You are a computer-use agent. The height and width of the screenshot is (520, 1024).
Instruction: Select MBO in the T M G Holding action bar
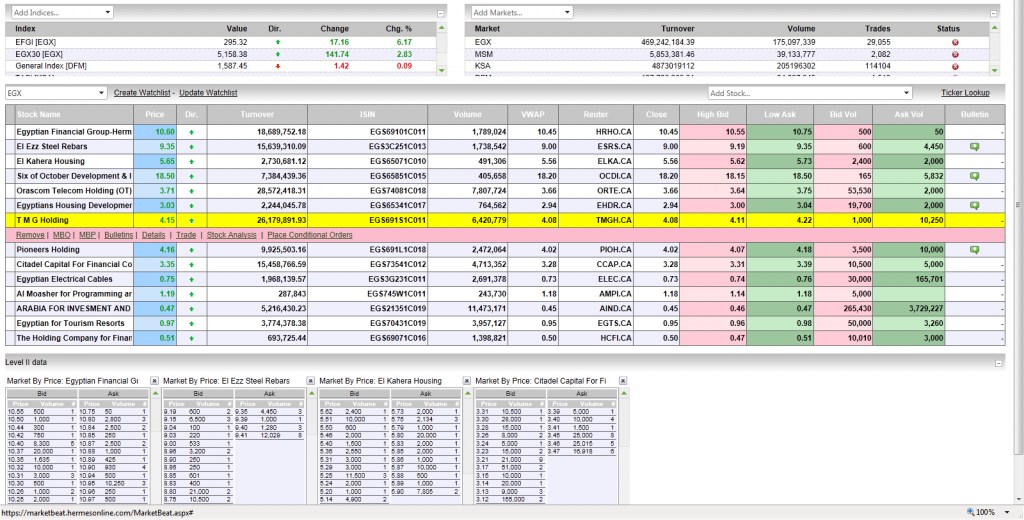tap(61, 235)
